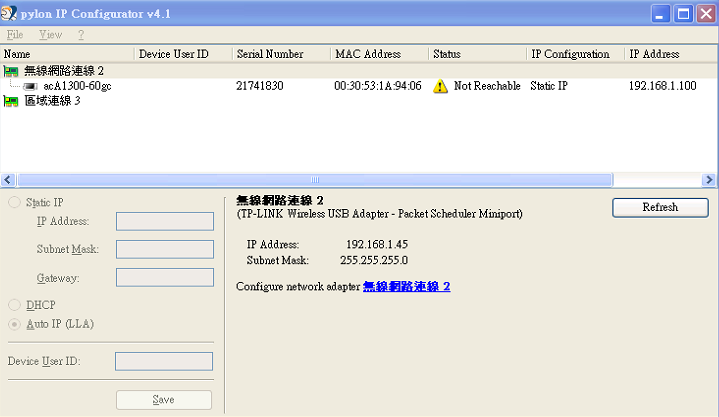Open the View menu
Image resolution: width=719 pixels, height=417 pixels.
(x=50, y=35)
